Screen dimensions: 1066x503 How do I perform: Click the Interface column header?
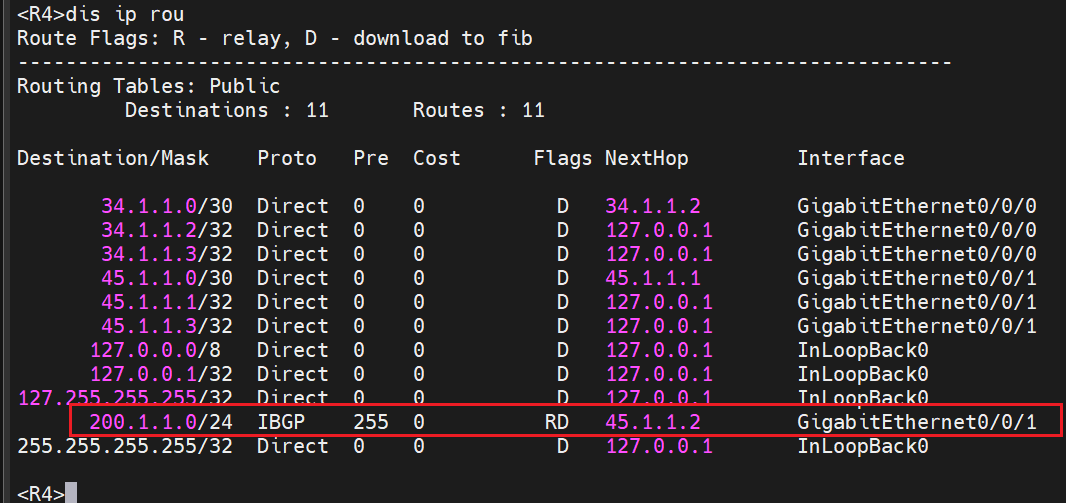(850, 158)
